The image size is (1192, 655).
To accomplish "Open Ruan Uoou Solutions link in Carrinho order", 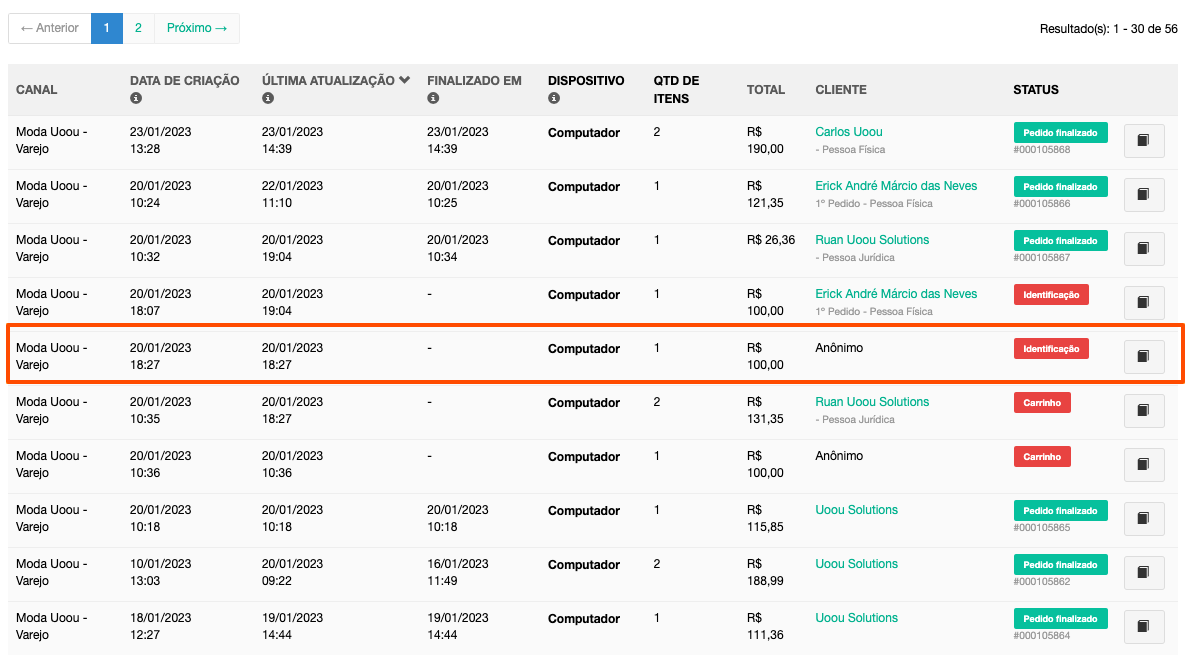I will 872,401.
